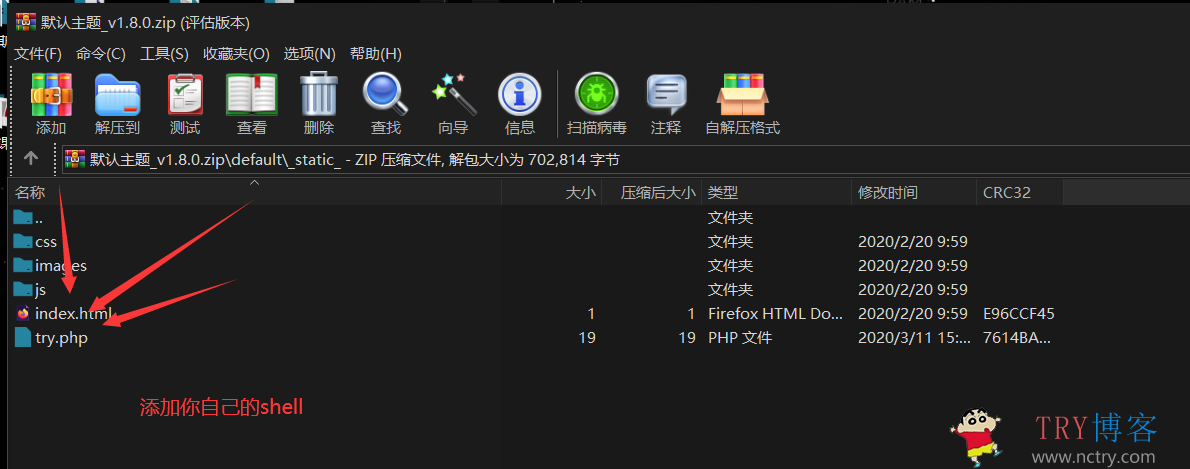The height and width of the screenshot is (469, 1190).
Task: Go up one level with the arrow button
Action: pos(31,159)
